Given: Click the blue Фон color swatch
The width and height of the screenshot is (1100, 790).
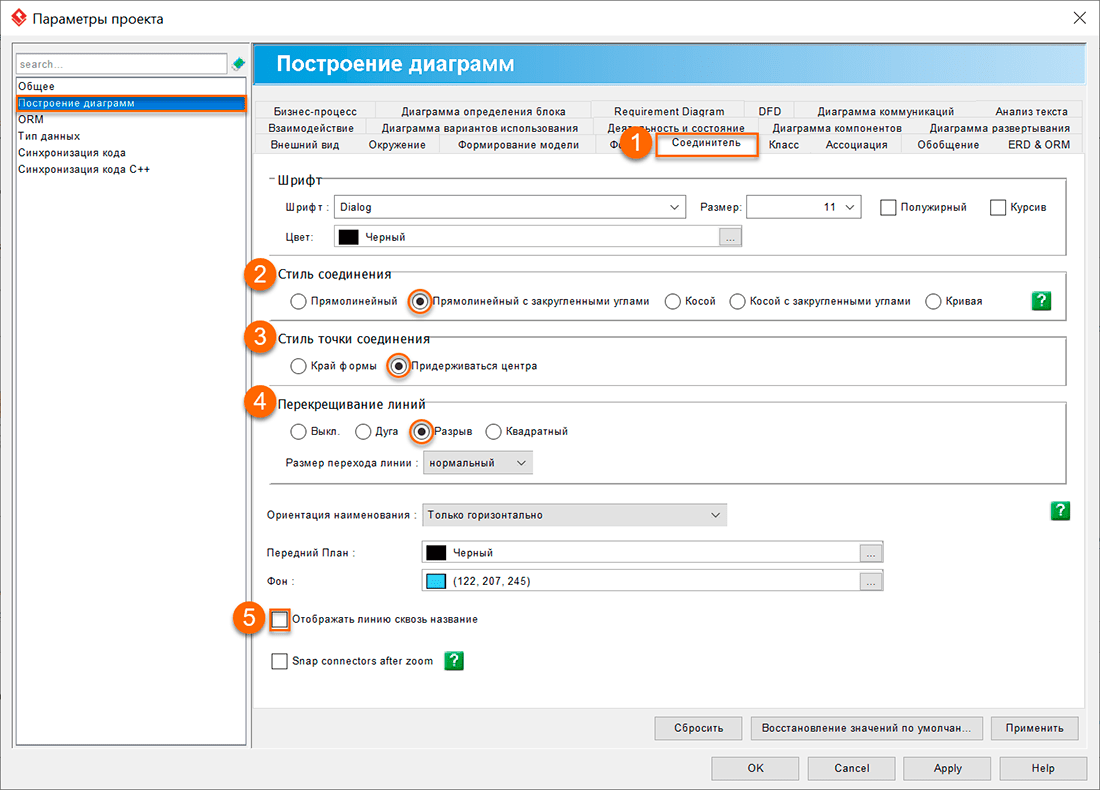Looking at the screenshot, I should 436,582.
